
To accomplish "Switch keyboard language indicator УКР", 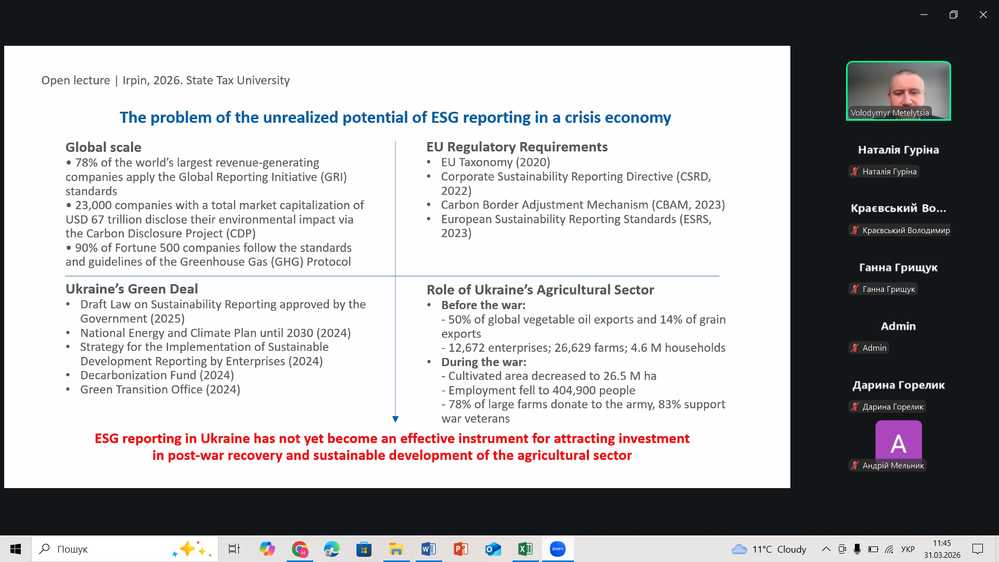I will pyautogui.click(x=908, y=549).
